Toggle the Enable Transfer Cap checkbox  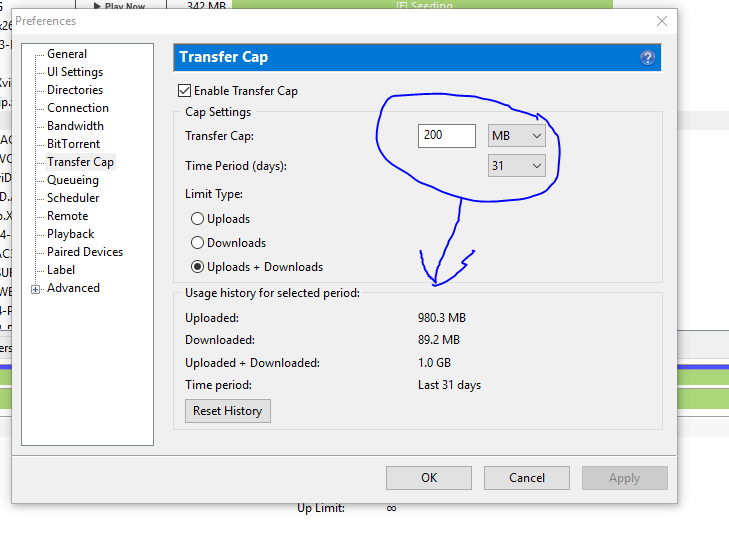(x=184, y=91)
